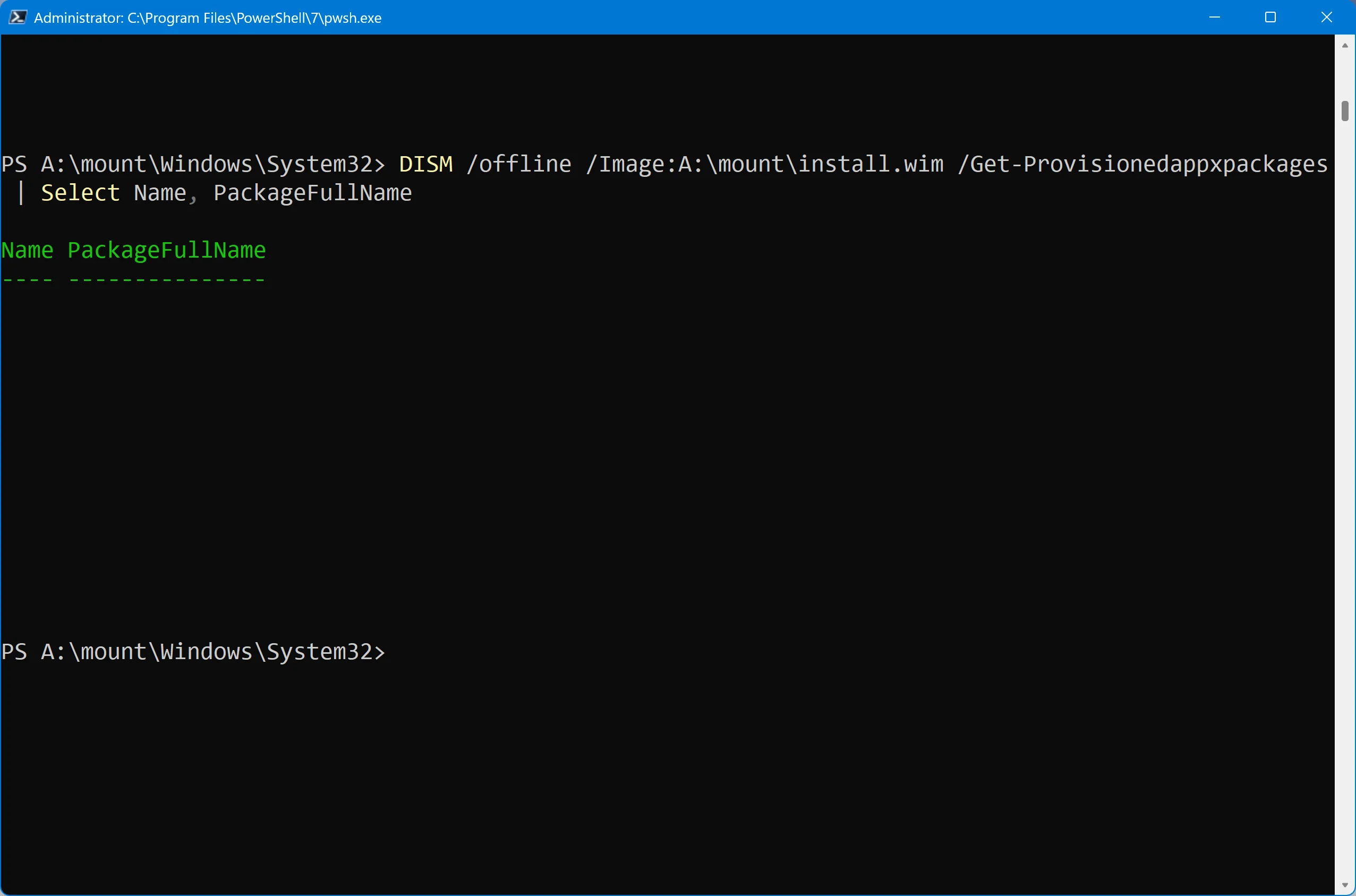Viewport: 1356px width, 896px height.
Task: Click the /Image:A:\mount\install.wim argument
Action: coord(764,164)
